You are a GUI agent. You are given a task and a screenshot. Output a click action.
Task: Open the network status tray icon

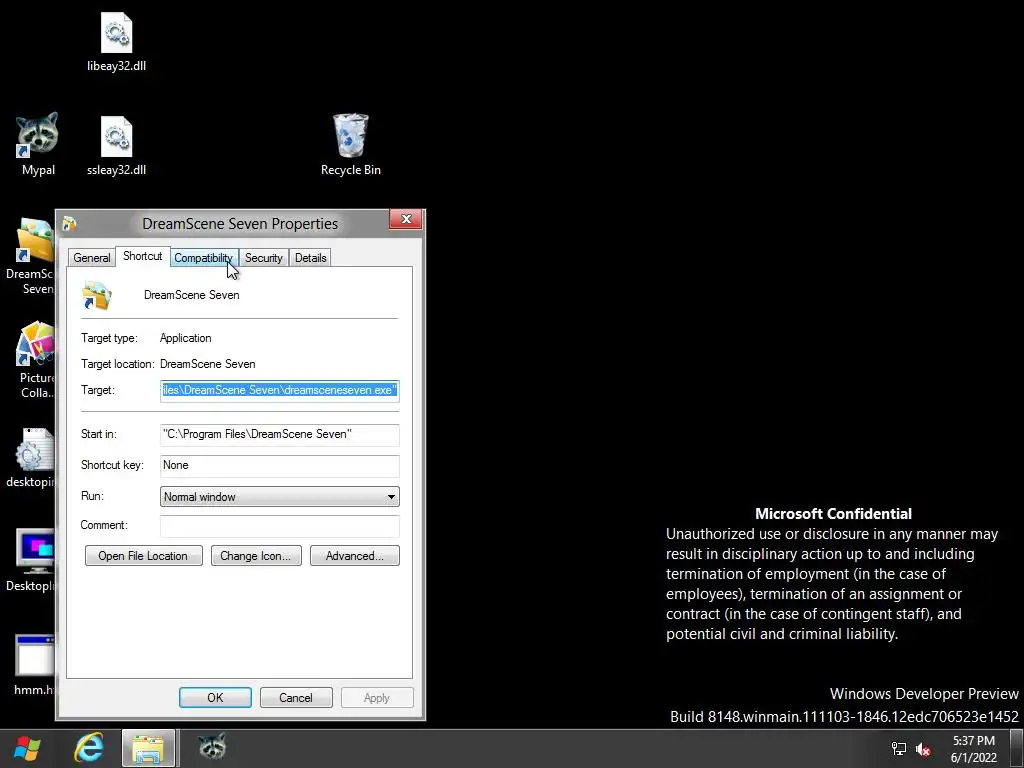899,749
